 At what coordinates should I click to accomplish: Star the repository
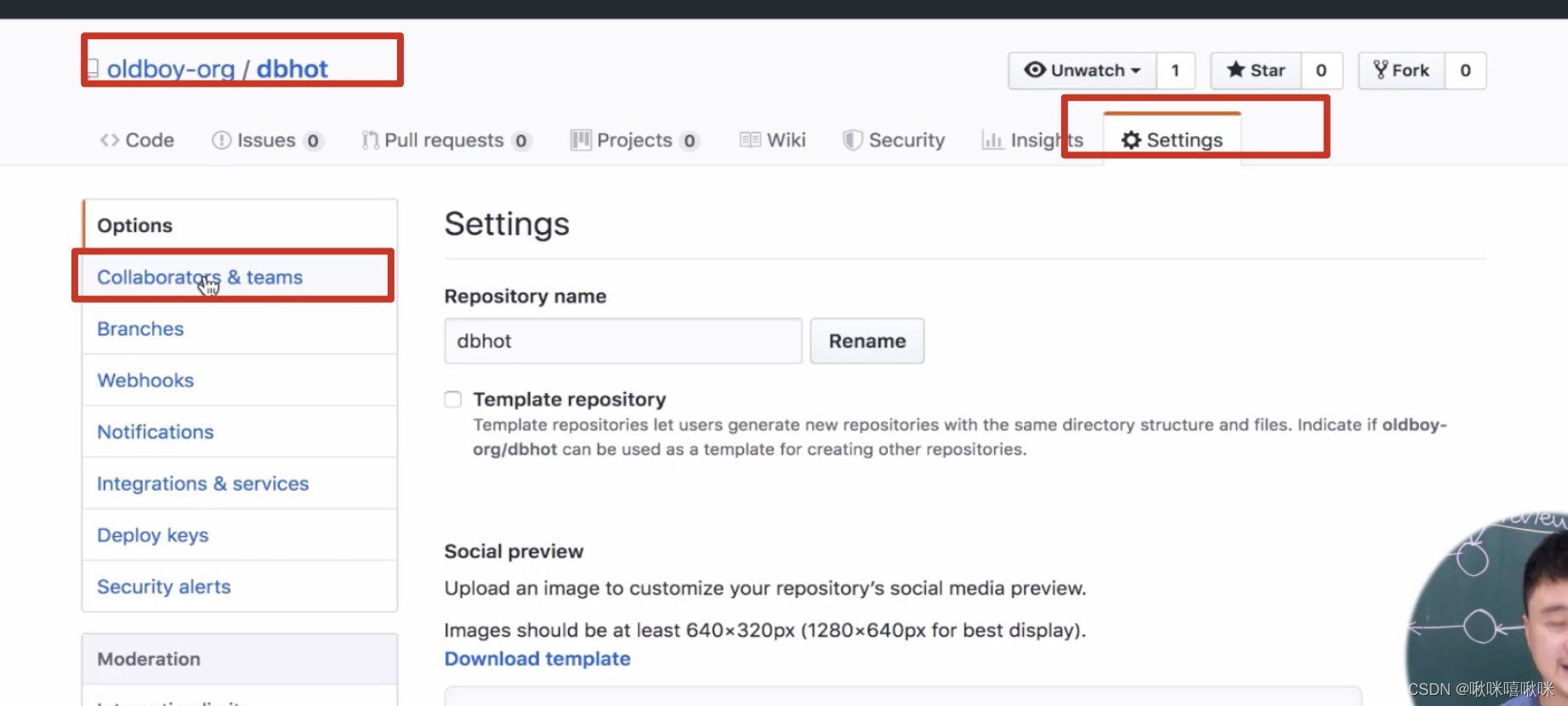coord(1256,71)
